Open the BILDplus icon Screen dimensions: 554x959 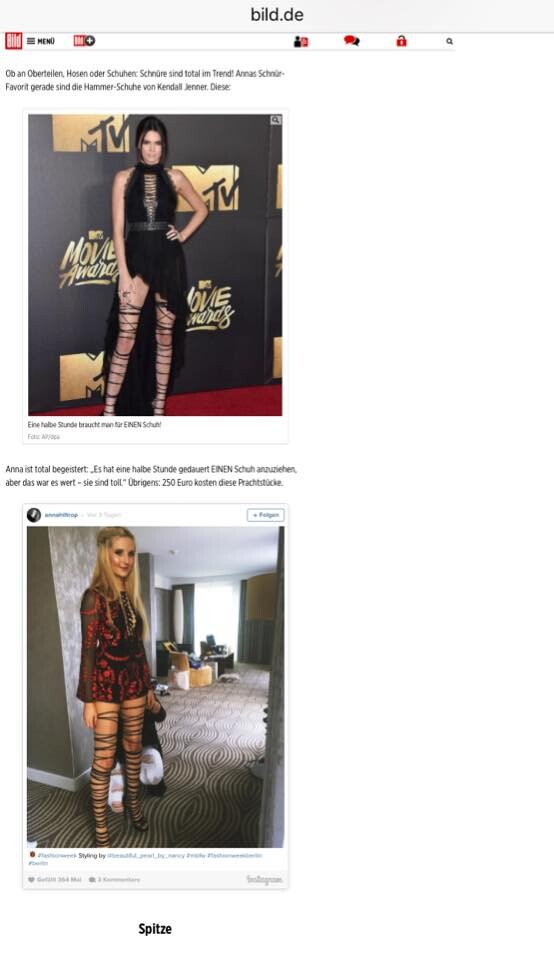(x=84, y=41)
